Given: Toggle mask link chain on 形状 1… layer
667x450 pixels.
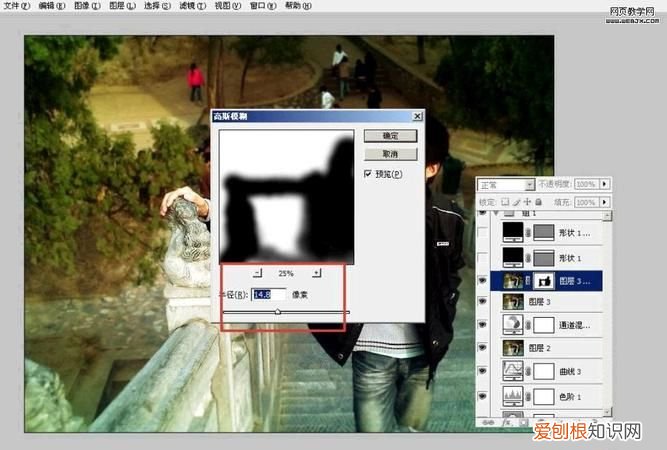Looking at the screenshot, I should coord(528,233).
